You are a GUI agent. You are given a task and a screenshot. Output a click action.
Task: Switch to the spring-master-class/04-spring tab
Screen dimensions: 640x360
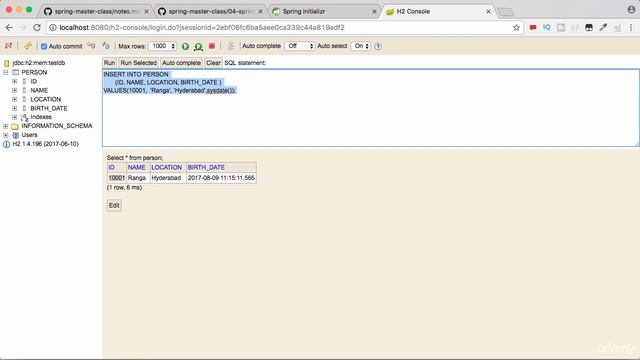(x=210, y=11)
